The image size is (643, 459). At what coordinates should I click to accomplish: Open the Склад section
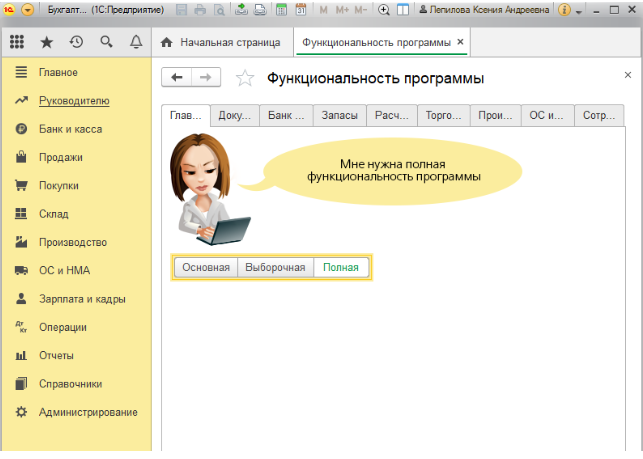tap(54, 214)
